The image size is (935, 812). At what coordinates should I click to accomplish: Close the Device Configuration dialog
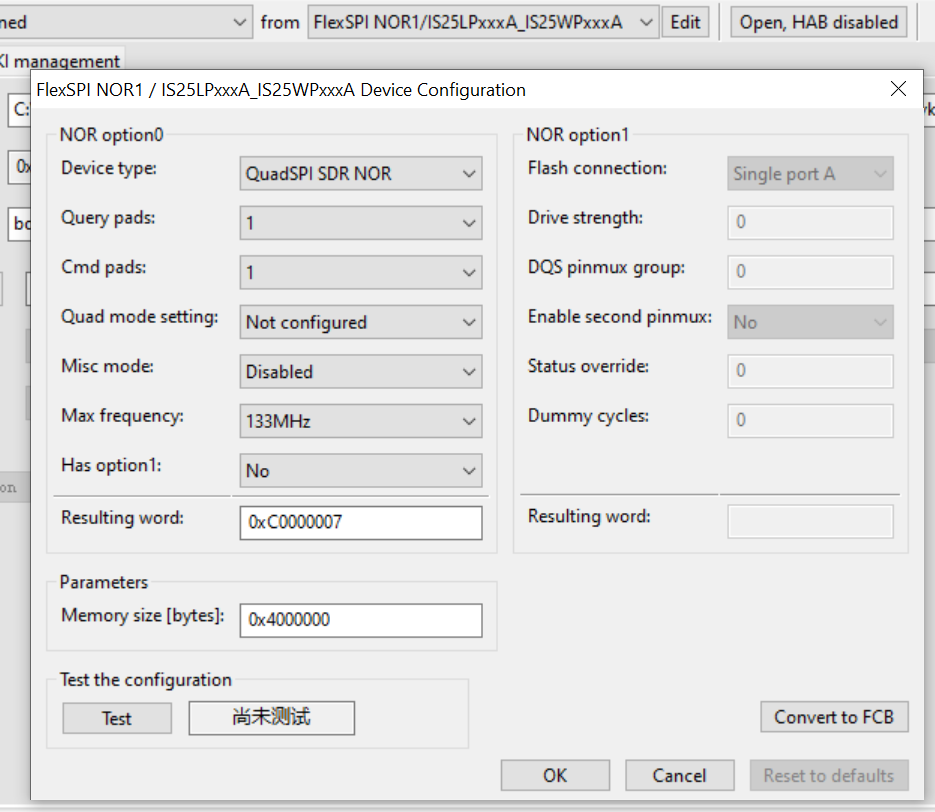pyautogui.click(x=898, y=88)
